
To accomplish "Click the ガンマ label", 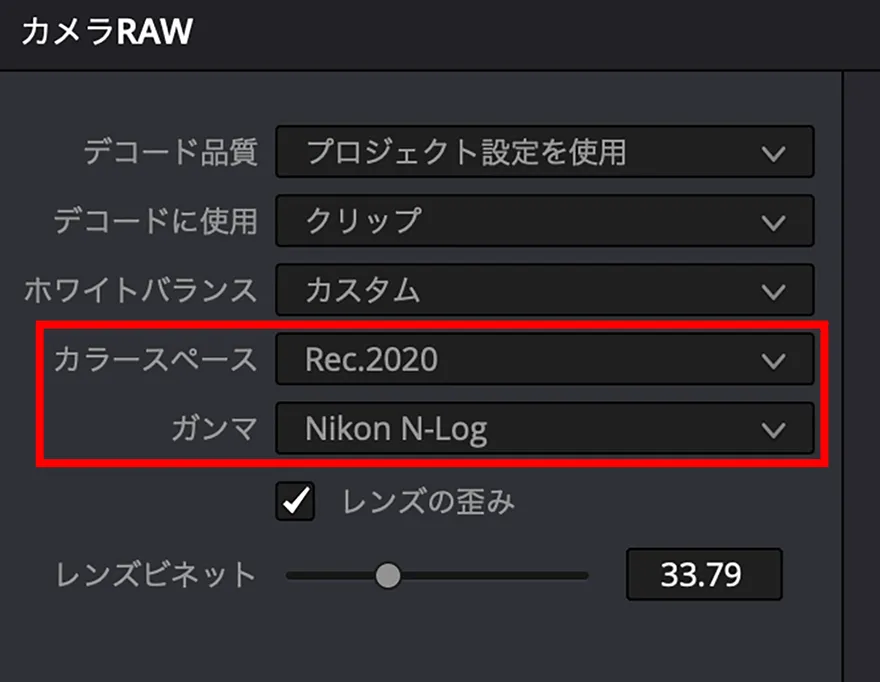I will click(216, 430).
